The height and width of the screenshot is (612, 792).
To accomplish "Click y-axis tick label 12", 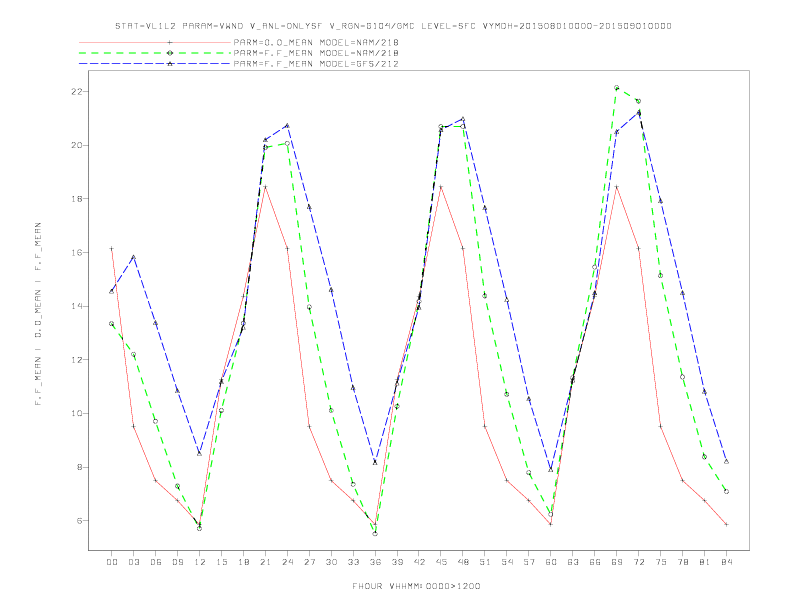I will [x=77, y=360].
